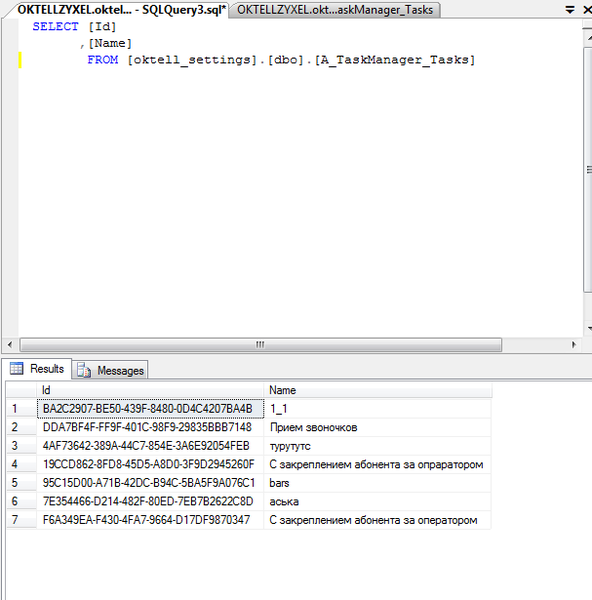Select row header number 3
This screenshot has width=592, height=600.
coord(21,446)
